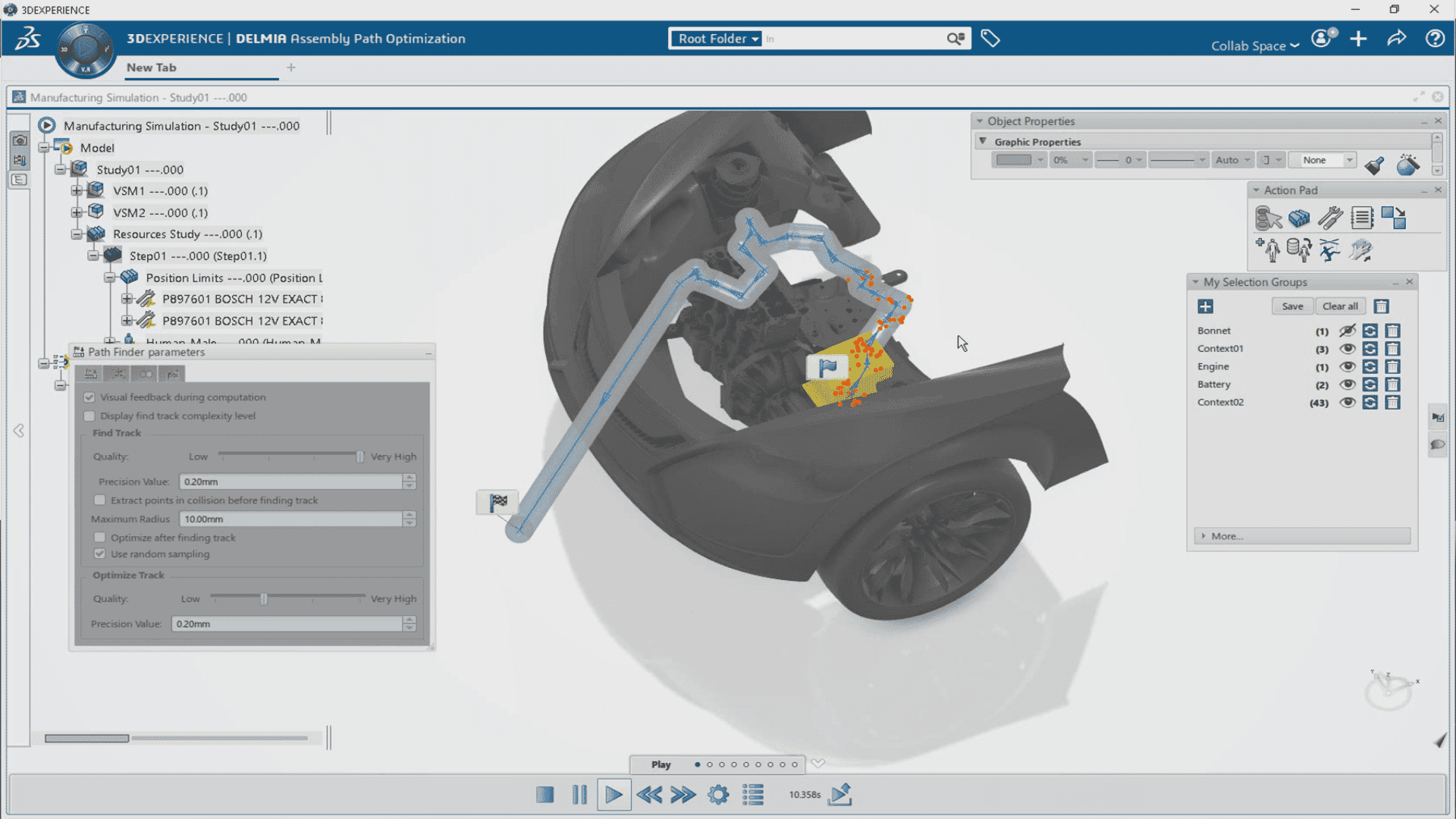Click the first Action Pad icon
This screenshot has height=819, width=1456.
pyautogui.click(x=1267, y=218)
